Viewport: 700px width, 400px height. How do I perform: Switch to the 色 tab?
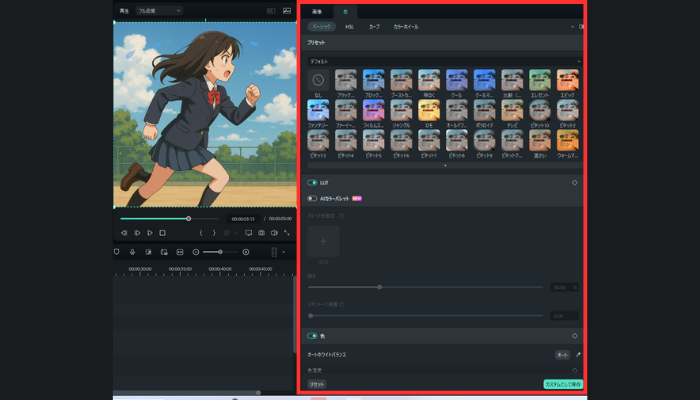(x=345, y=12)
